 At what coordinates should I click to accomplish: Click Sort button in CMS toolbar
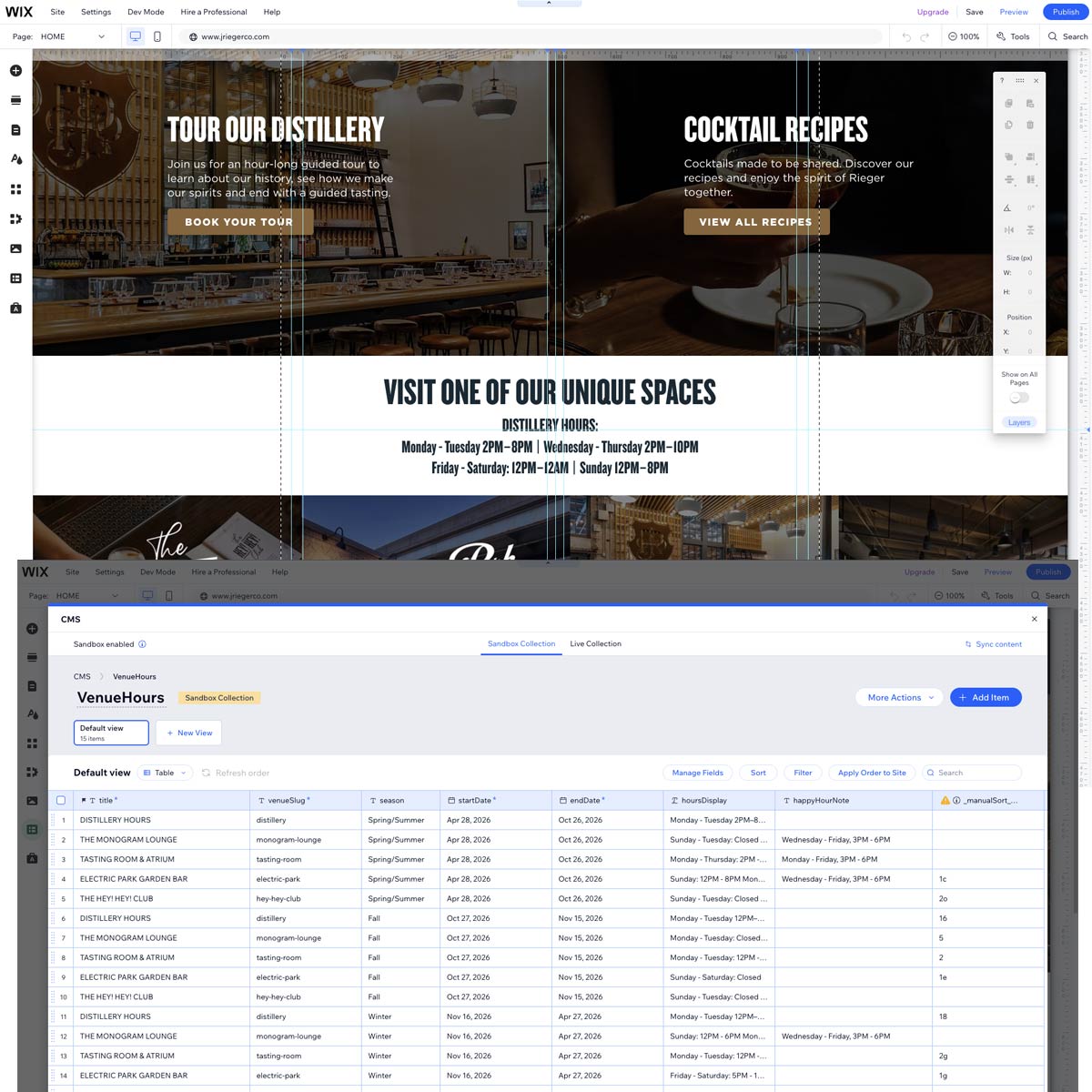pos(758,773)
